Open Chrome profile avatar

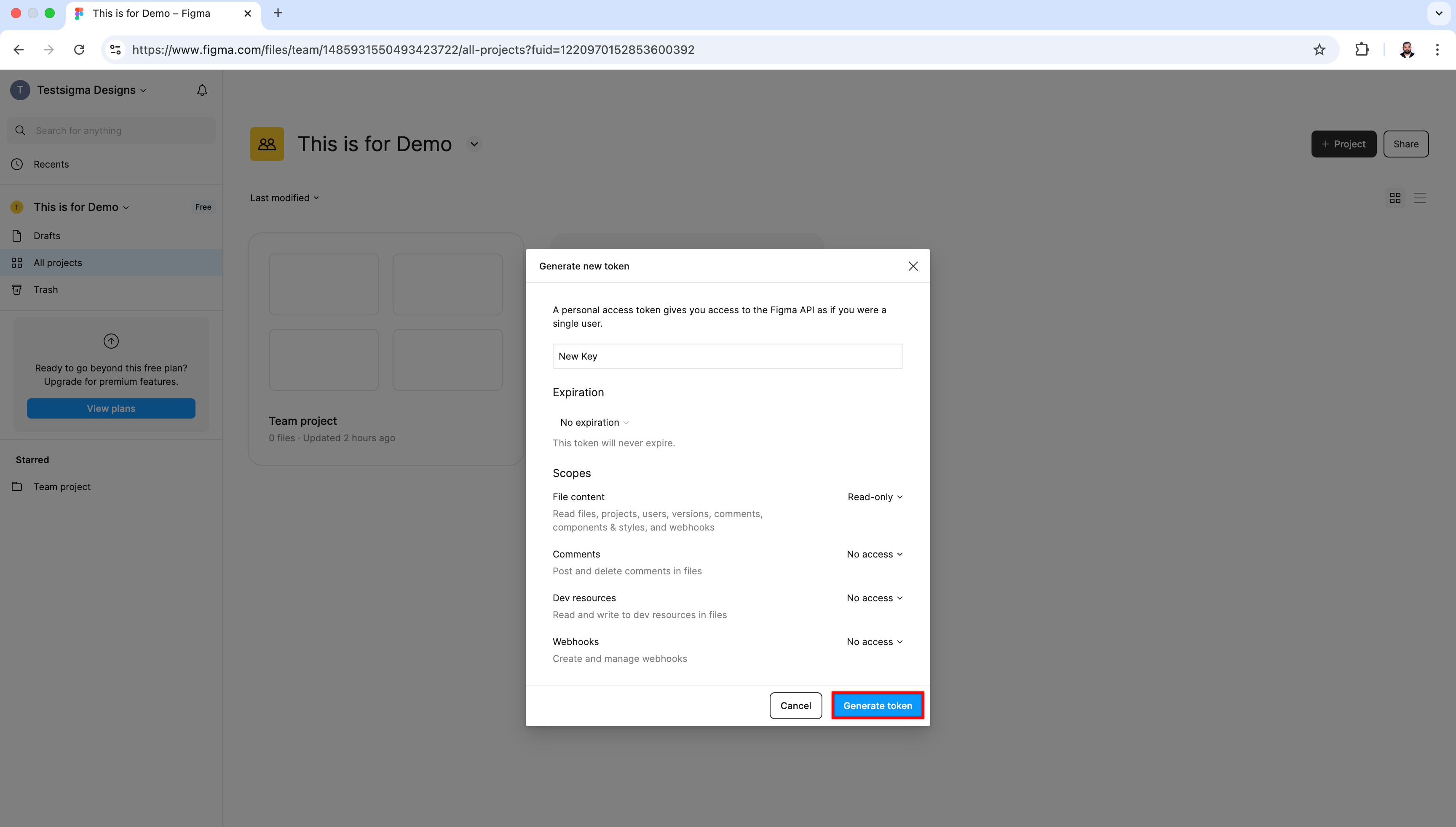1407,50
